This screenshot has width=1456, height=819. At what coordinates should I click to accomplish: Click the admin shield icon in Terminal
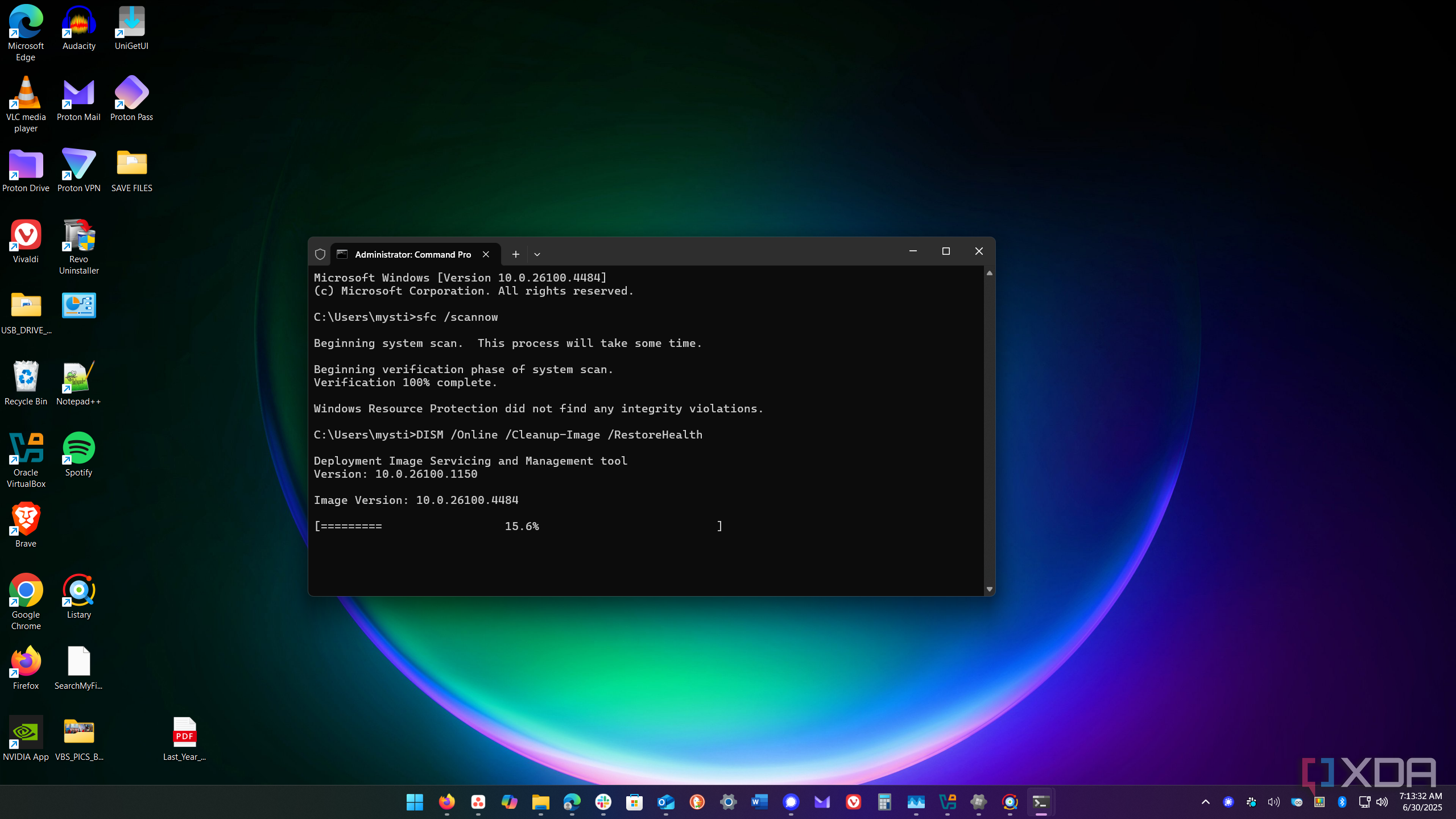pos(320,254)
